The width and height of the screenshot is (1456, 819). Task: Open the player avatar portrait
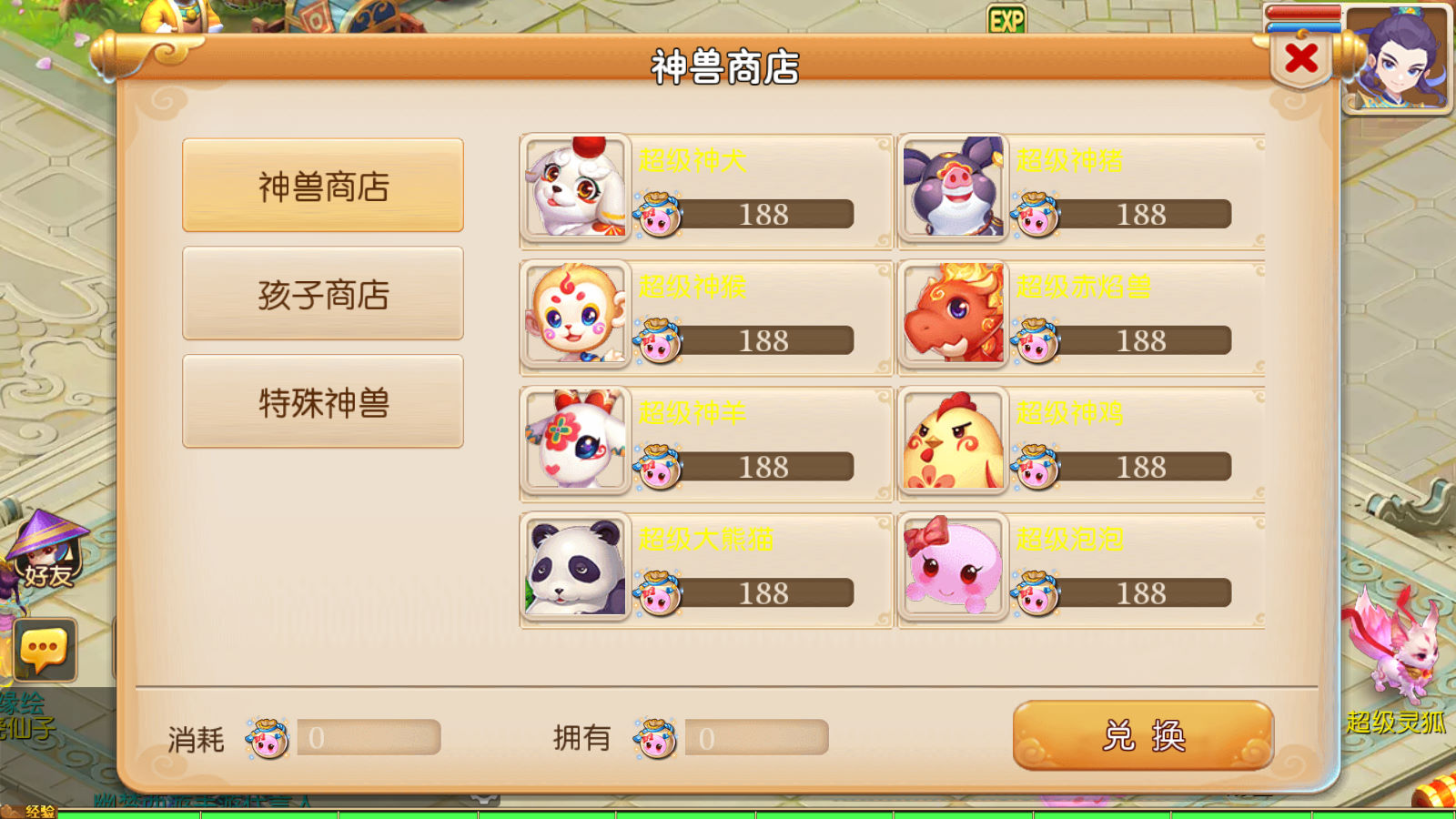1399,57
